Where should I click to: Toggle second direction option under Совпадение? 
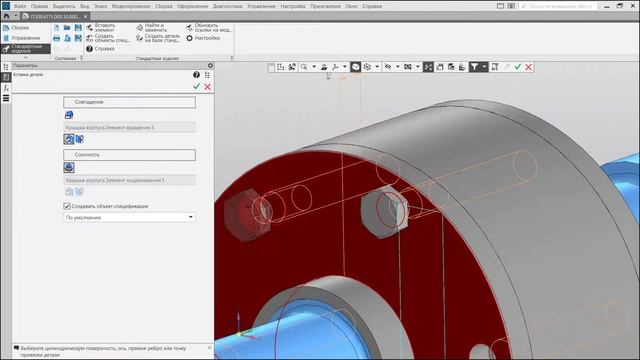click(80, 139)
